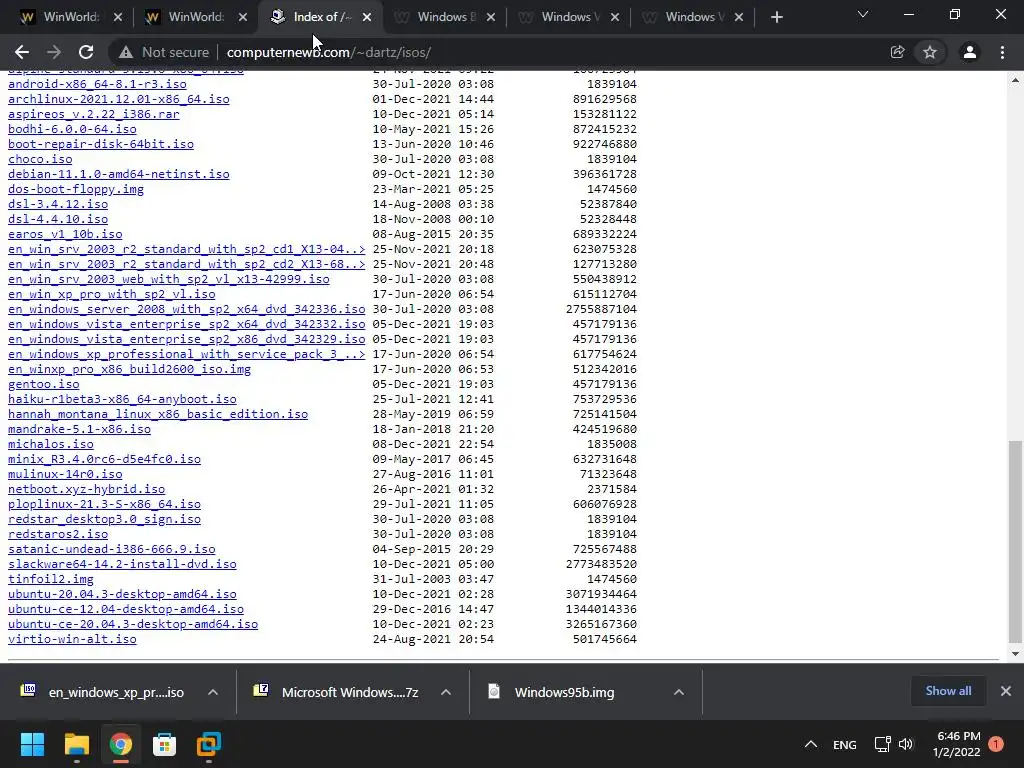This screenshot has height=768, width=1024.
Task: Open Chrome three-dot menu
Action: coord(1002,52)
